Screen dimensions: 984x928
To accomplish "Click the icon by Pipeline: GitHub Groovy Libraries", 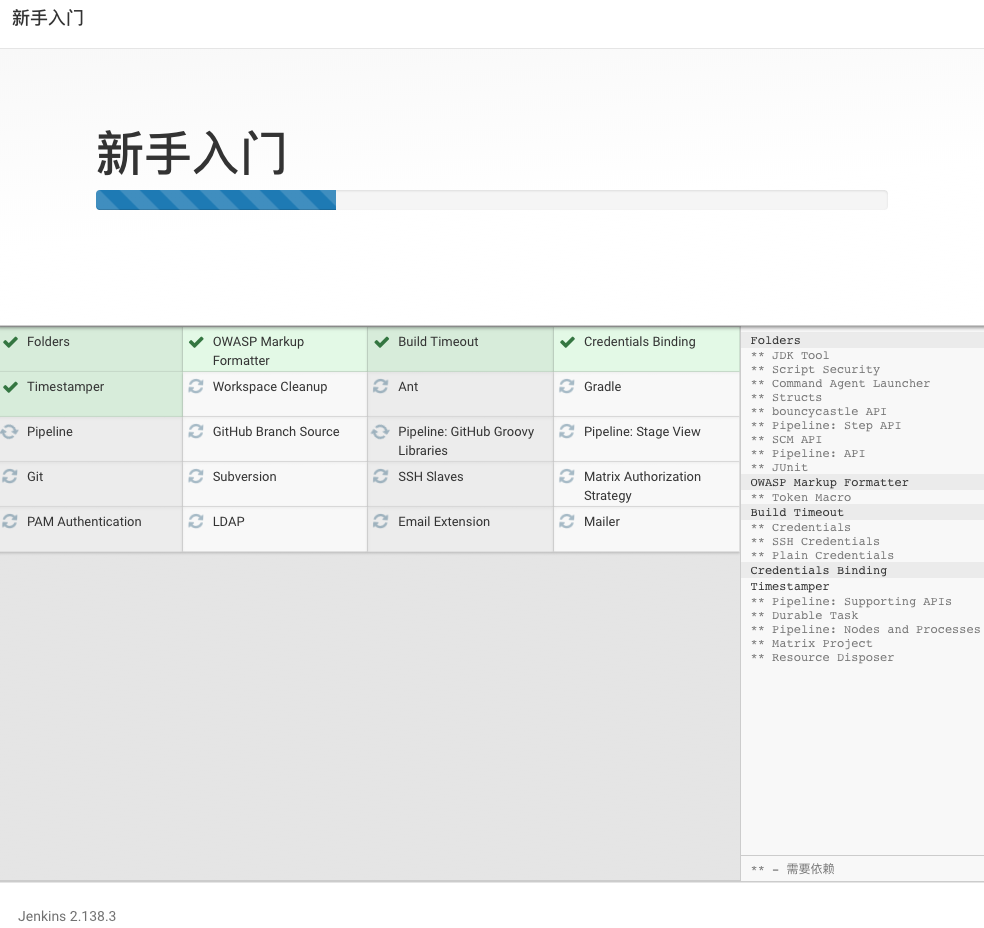I will [x=380, y=432].
